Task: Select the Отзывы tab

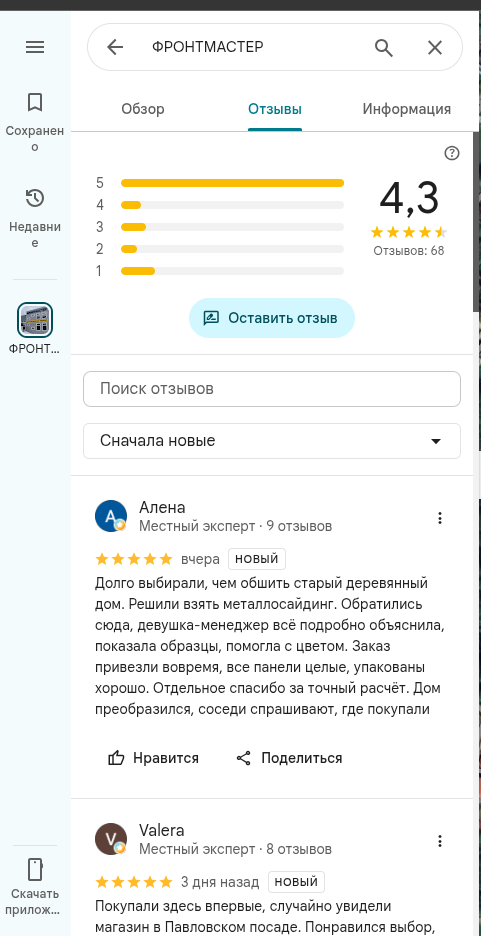Action: point(275,109)
